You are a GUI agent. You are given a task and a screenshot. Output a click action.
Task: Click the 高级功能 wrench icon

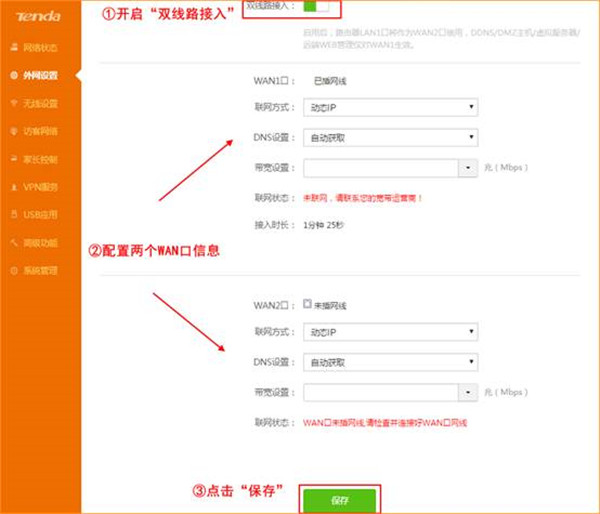coord(14,242)
